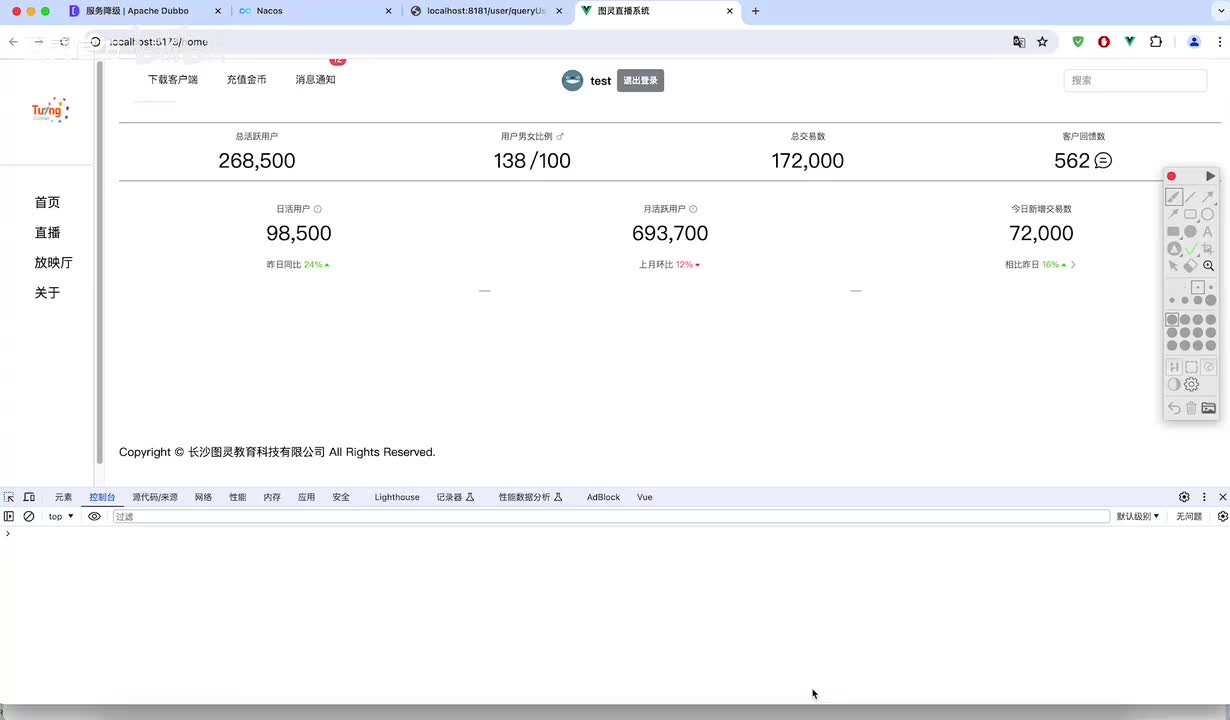Toggle the console sidebar panel
The image size is (1230, 720).
tap(9, 516)
